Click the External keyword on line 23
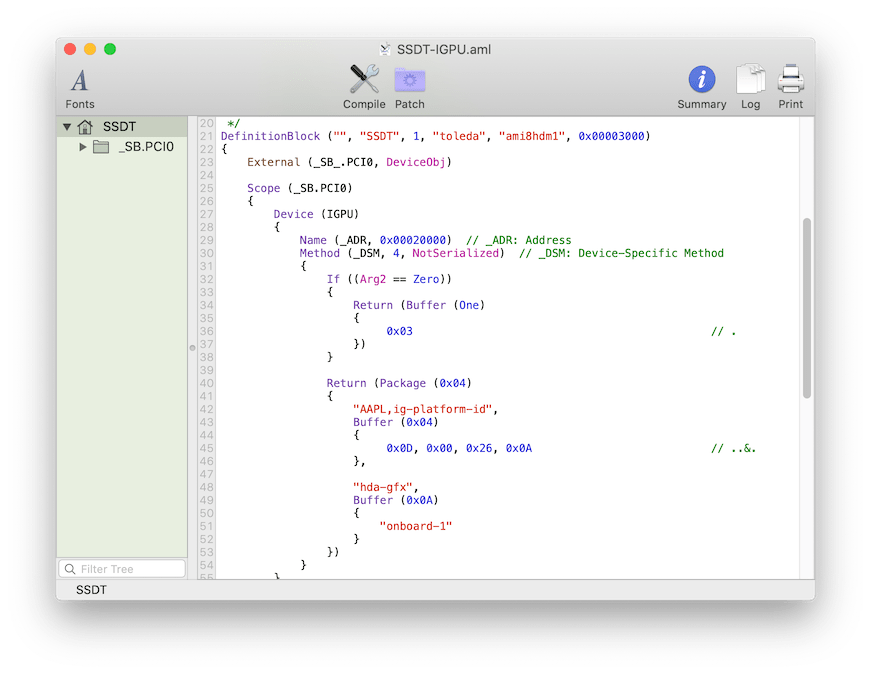The height and width of the screenshot is (674, 871). [273, 162]
